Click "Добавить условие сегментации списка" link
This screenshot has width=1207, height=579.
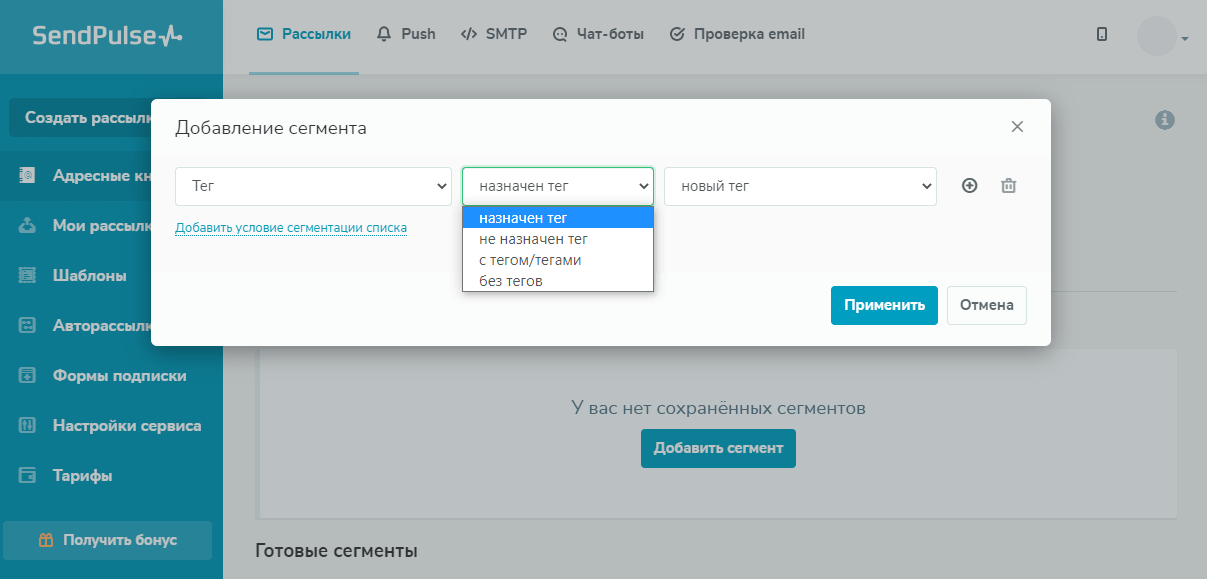point(291,228)
